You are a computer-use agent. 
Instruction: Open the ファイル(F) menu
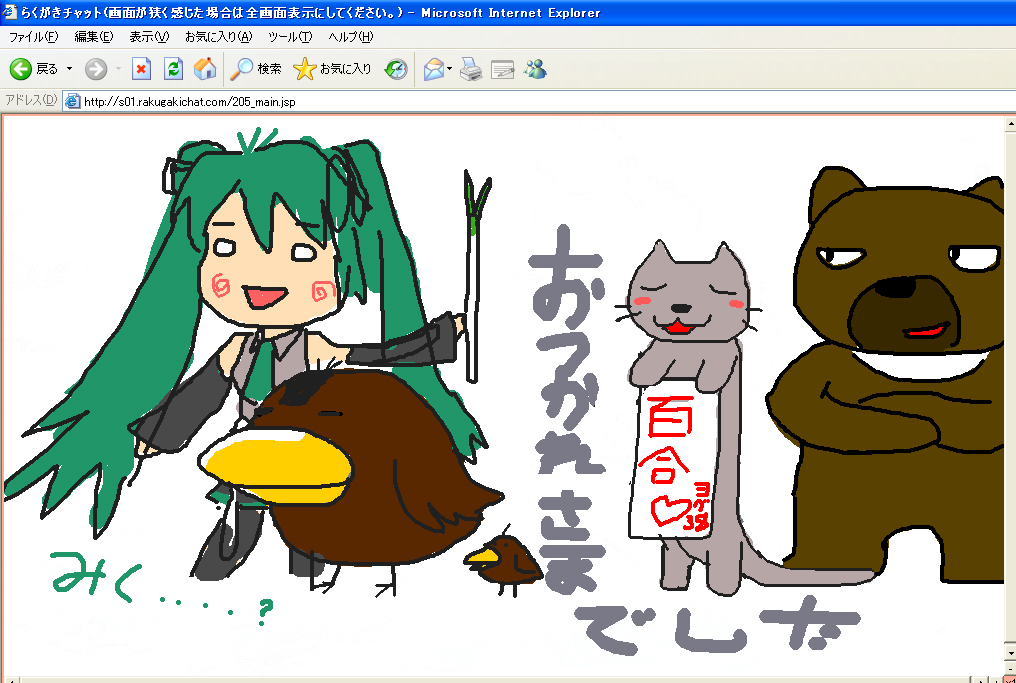34,37
